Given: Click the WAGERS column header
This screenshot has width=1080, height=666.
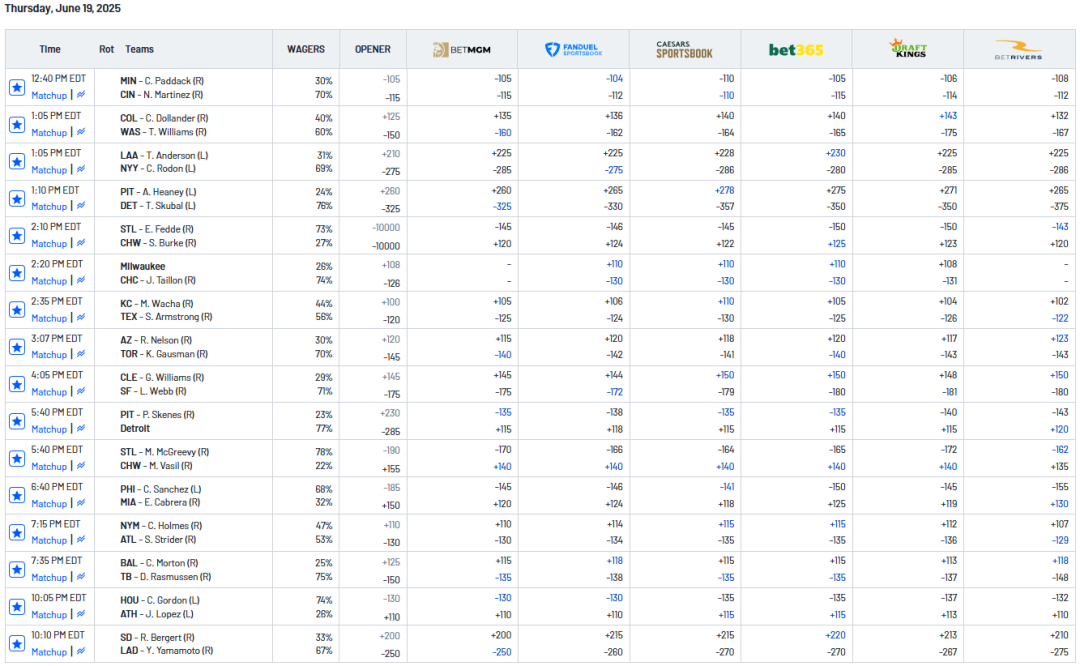Looking at the screenshot, I should point(306,49).
